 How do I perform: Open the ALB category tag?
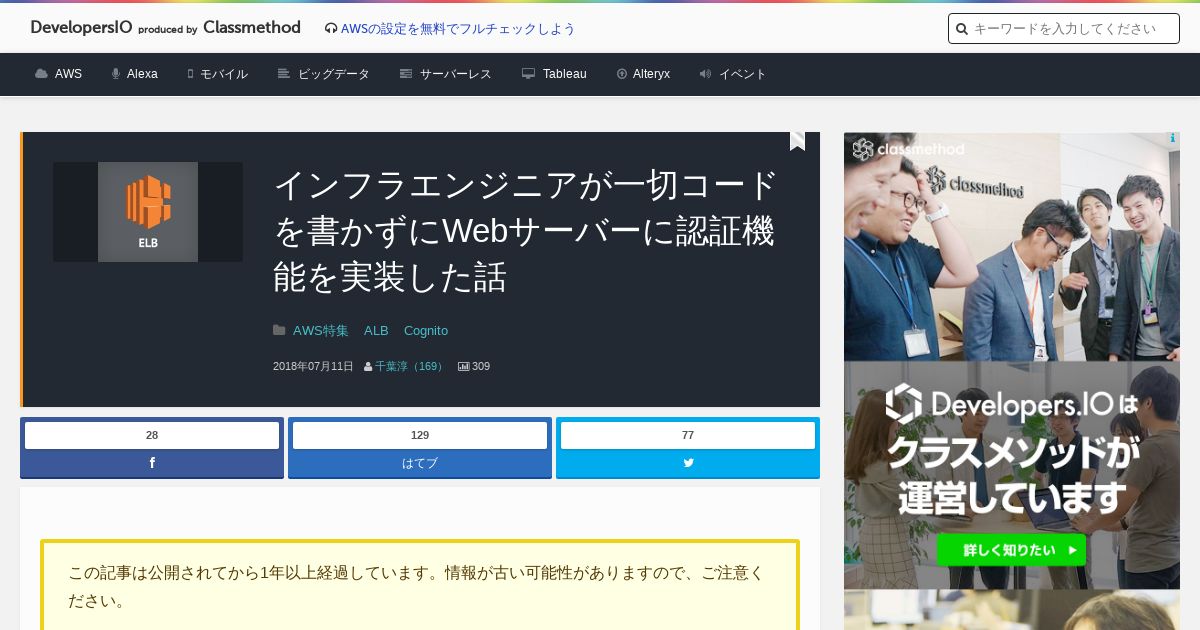(x=376, y=330)
